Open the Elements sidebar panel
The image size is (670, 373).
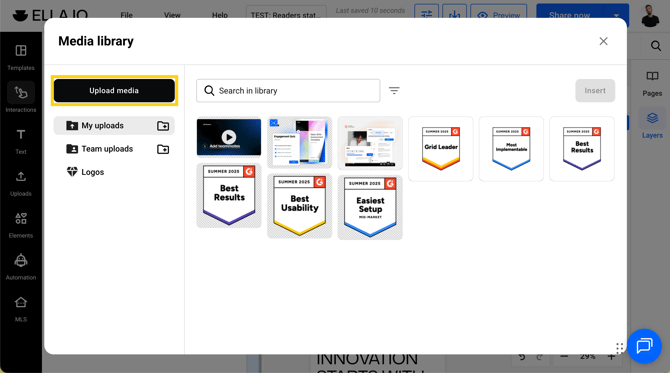point(21,225)
